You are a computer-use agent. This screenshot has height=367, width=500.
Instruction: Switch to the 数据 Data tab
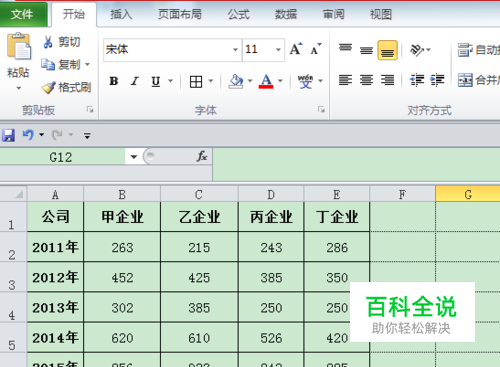coord(286,14)
